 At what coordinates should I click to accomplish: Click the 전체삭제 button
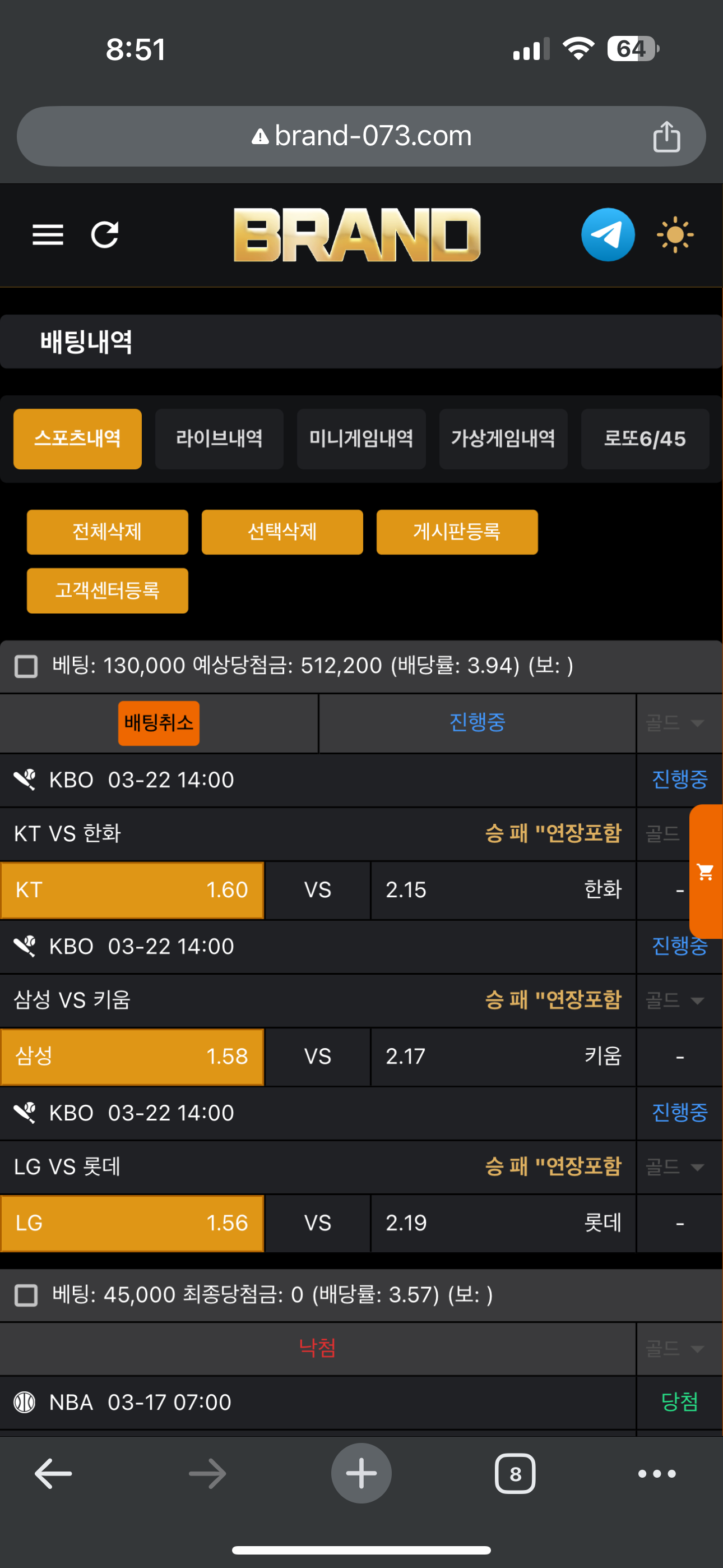click(107, 532)
